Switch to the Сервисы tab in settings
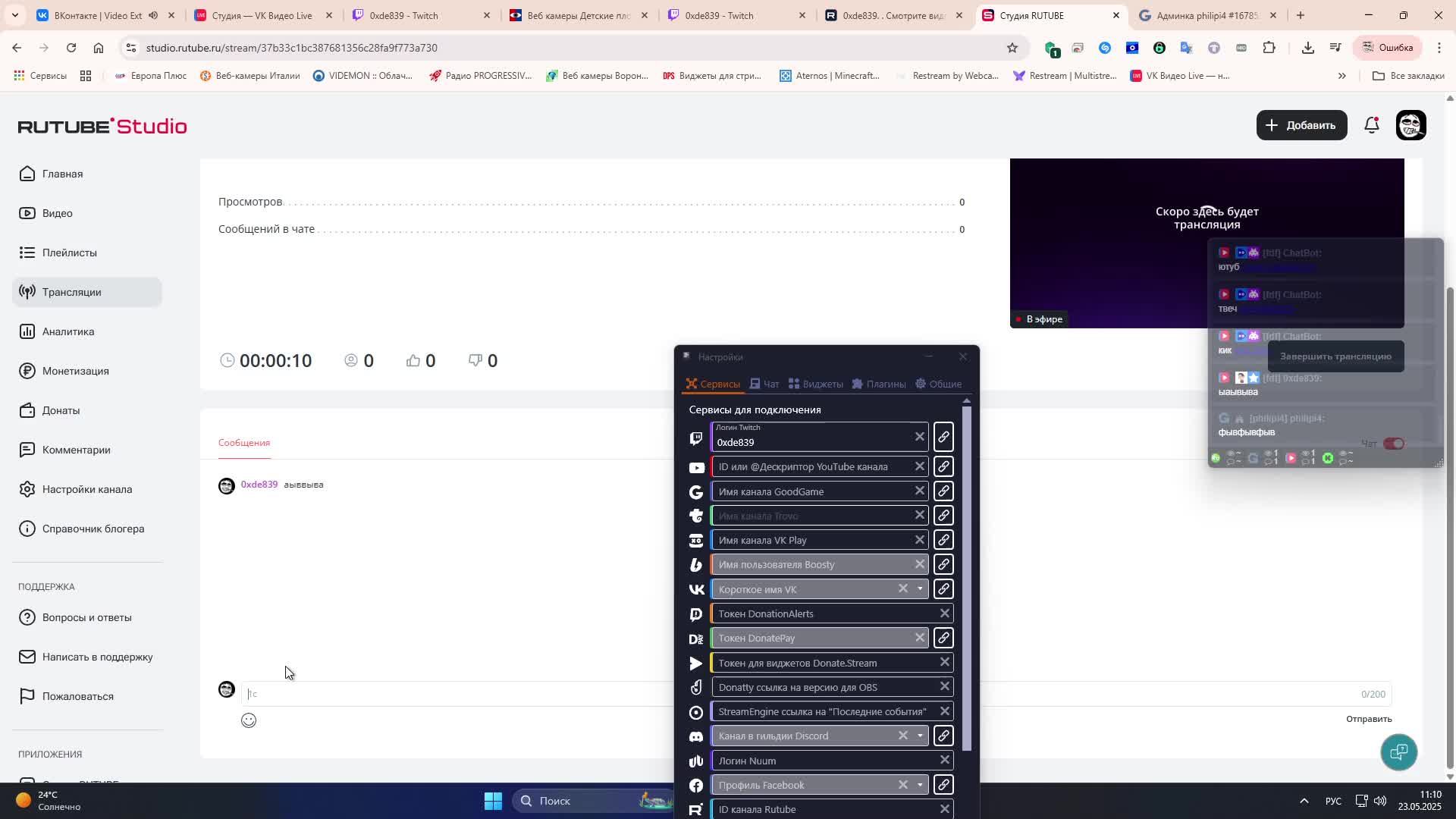 (x=713, y=384)
